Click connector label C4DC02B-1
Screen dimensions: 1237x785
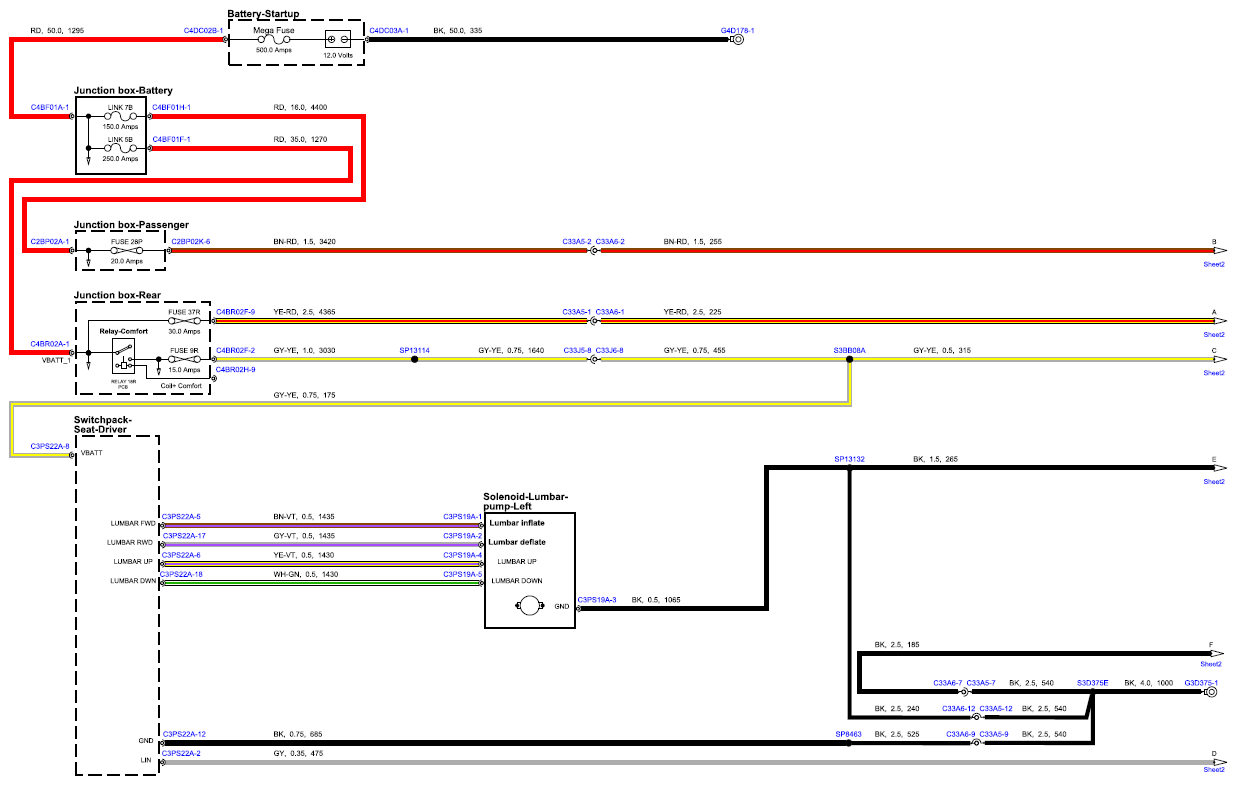[x=203, y=31]
